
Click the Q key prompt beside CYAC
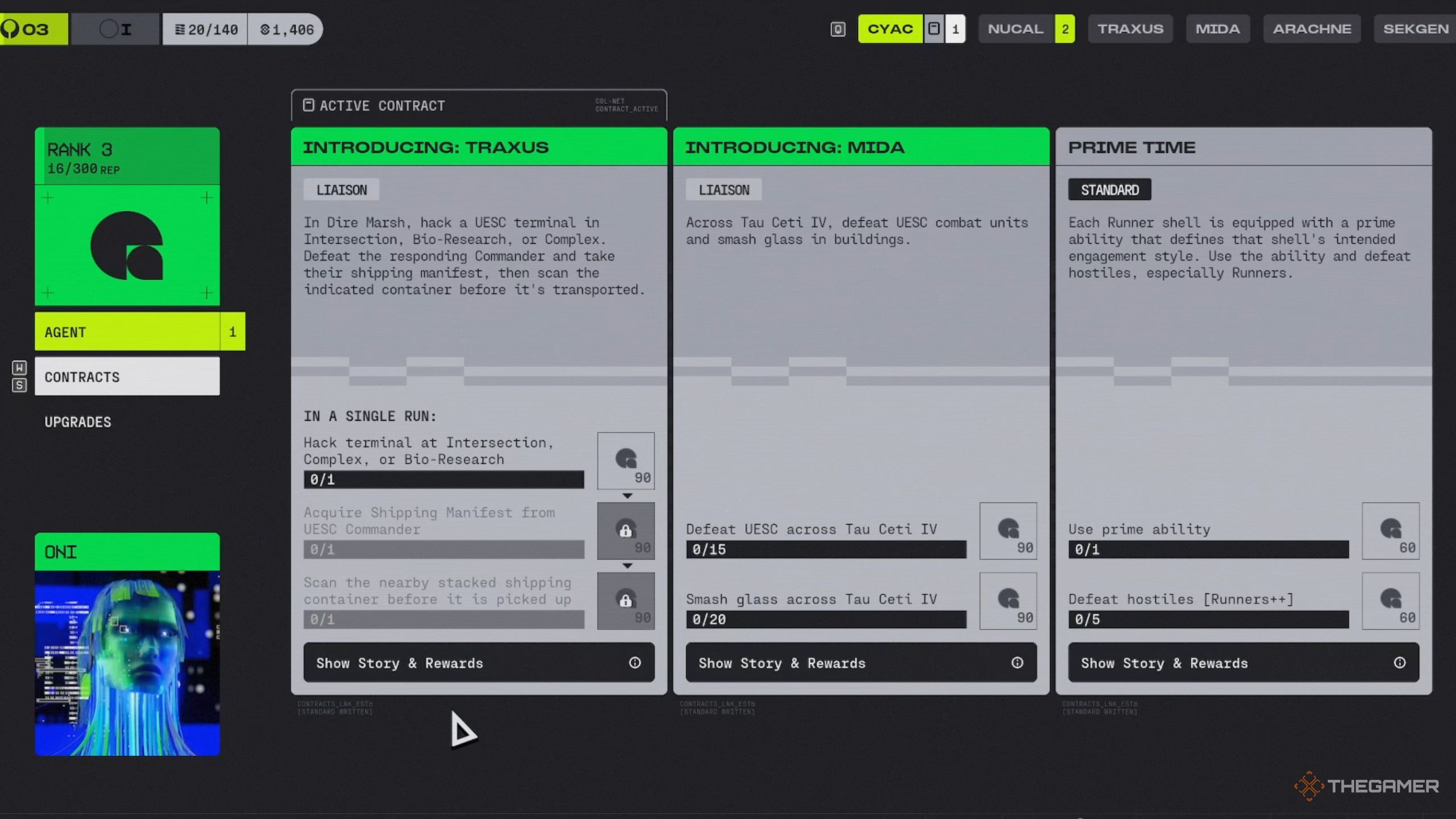coord(838,29)
